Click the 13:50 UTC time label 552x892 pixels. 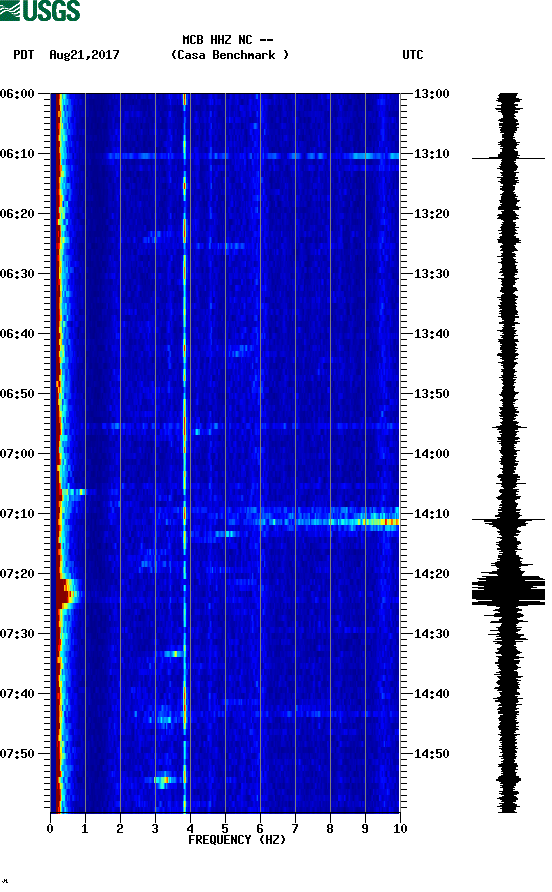431,394
